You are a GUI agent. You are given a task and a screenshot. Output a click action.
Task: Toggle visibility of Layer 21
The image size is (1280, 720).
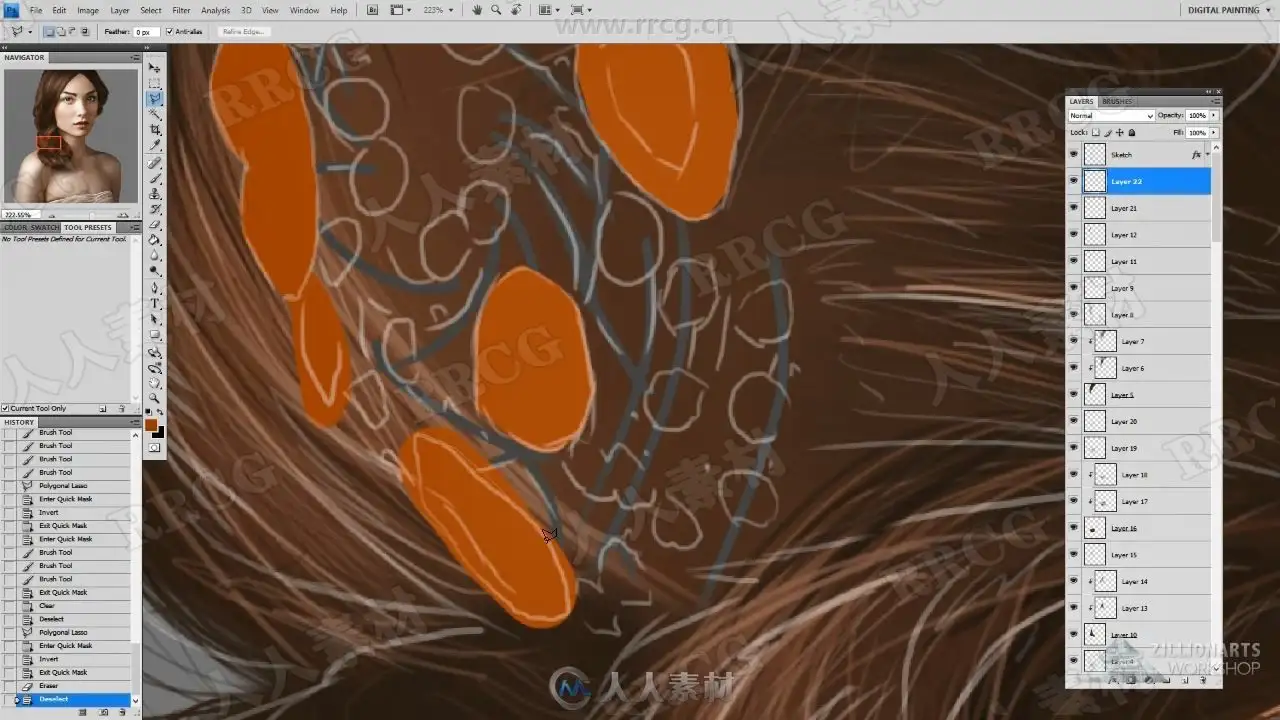click(1074, 208)
